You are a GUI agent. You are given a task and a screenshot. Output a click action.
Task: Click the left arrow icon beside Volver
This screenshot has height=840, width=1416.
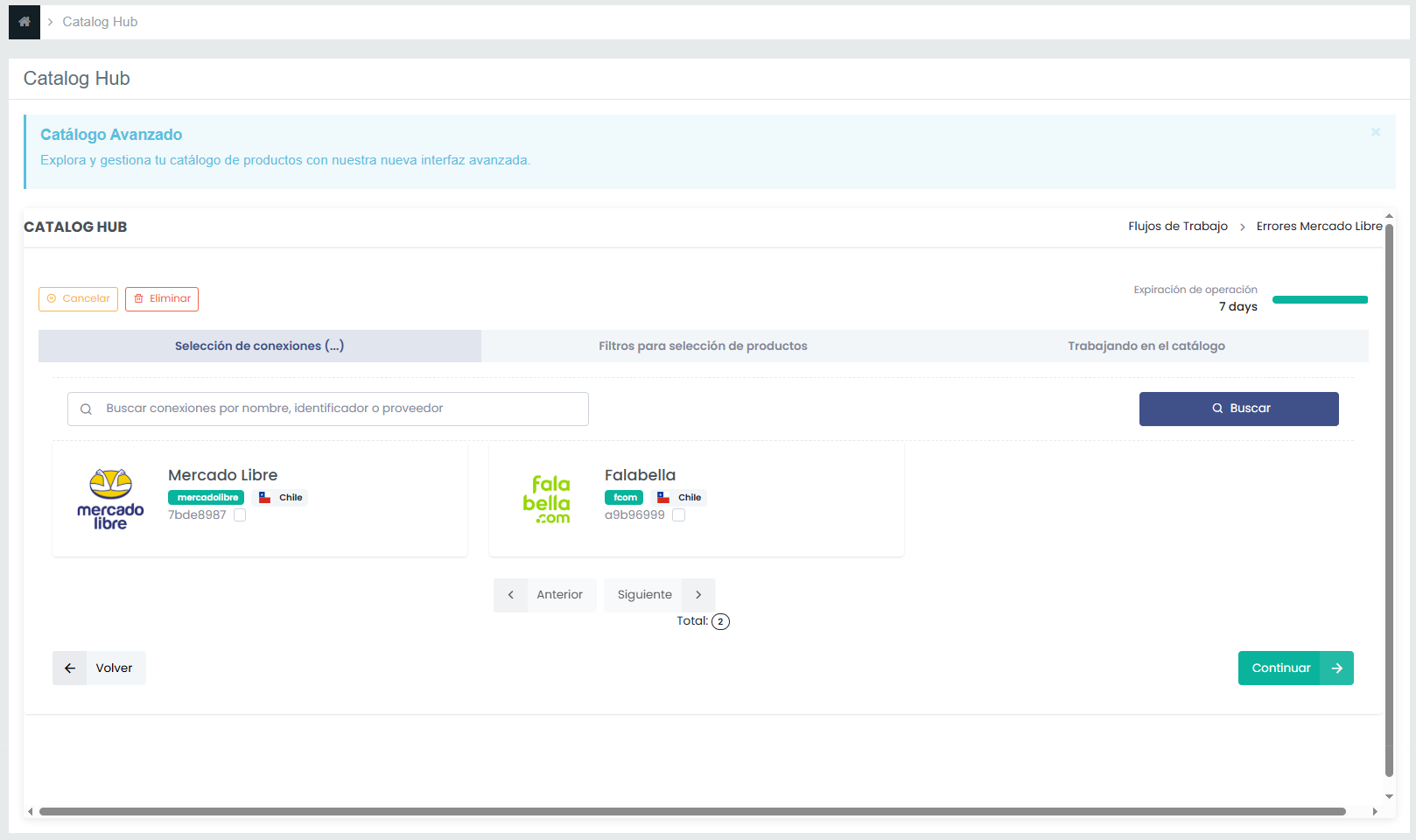70,668
